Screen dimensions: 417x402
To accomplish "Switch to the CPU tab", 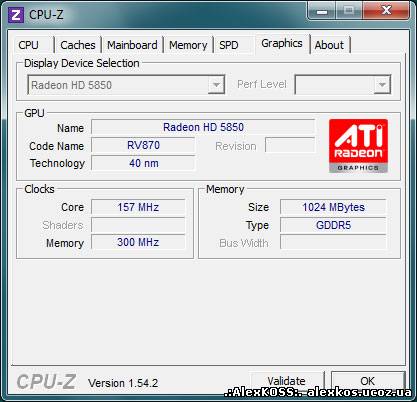I will [x=29, y=45].
